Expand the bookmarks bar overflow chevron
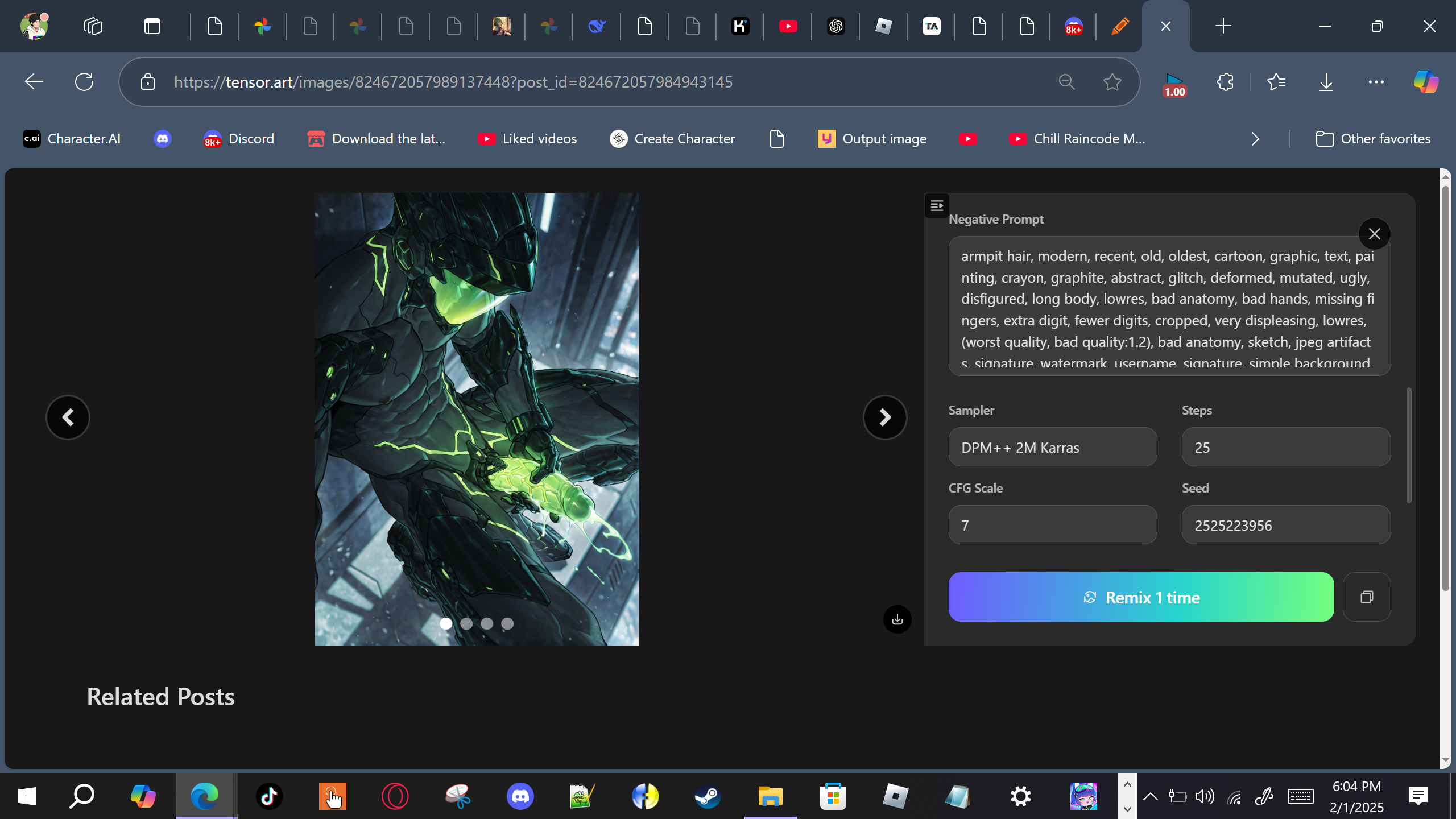Screen dimensions: 1456x819 (x=1255, y=139)
